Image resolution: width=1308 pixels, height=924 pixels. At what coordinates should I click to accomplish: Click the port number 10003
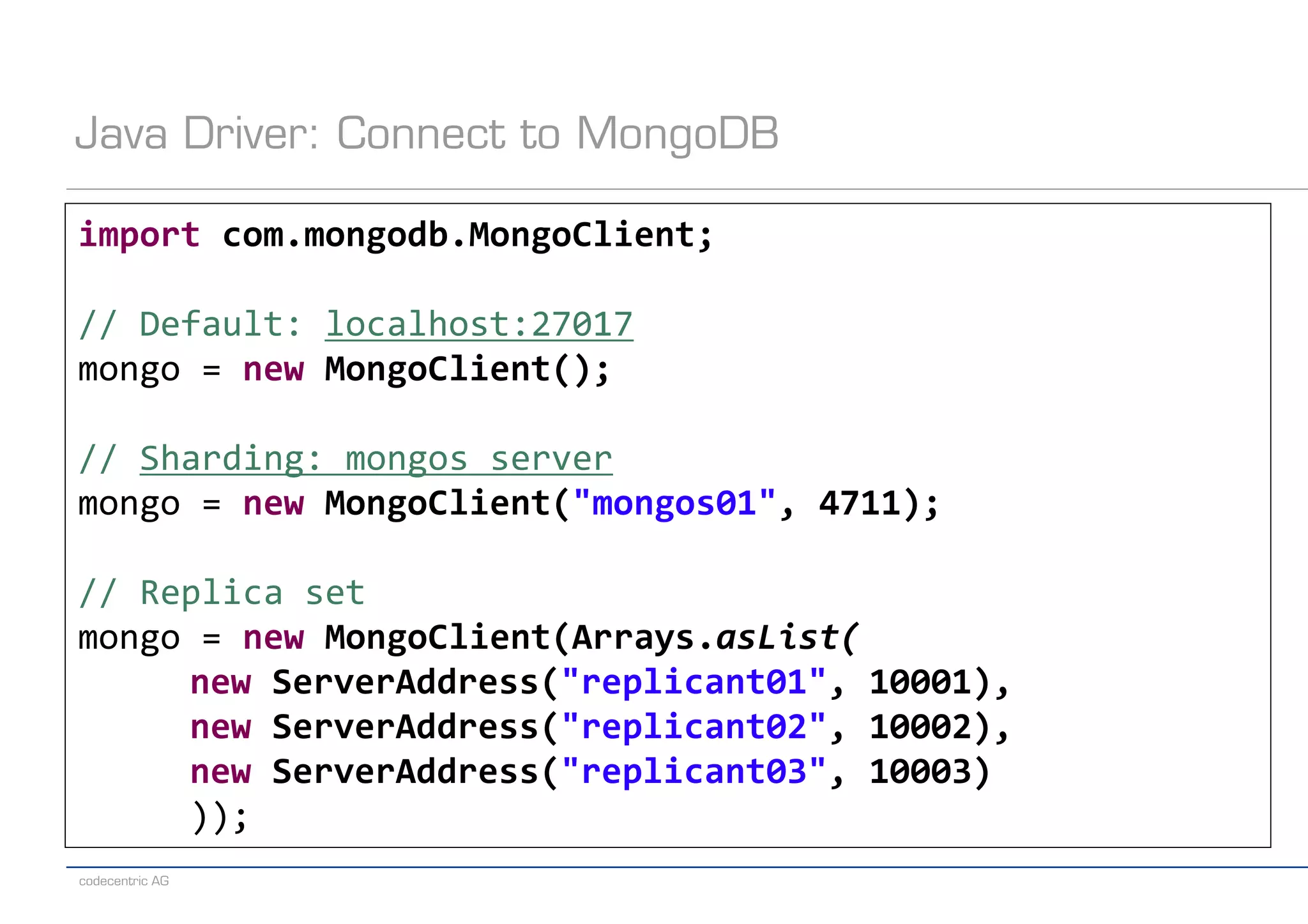tap(920, 771)
